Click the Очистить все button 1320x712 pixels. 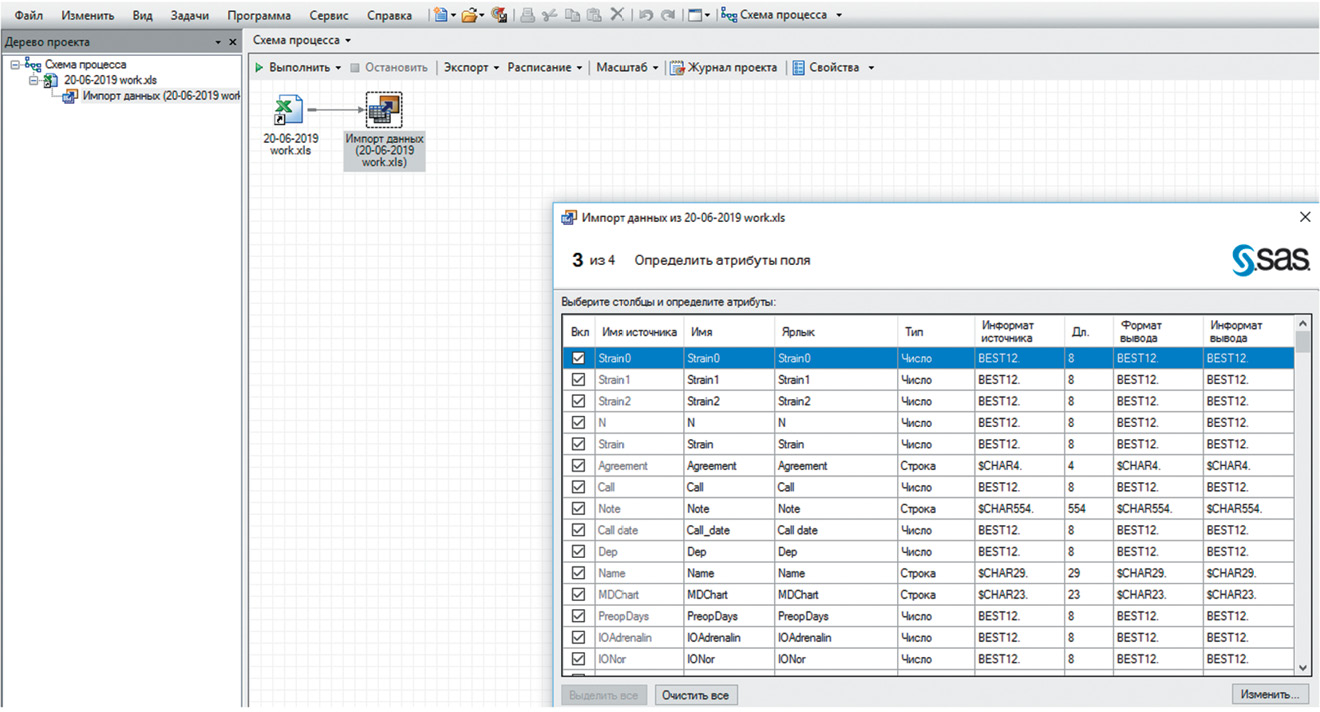coord(697,695)
